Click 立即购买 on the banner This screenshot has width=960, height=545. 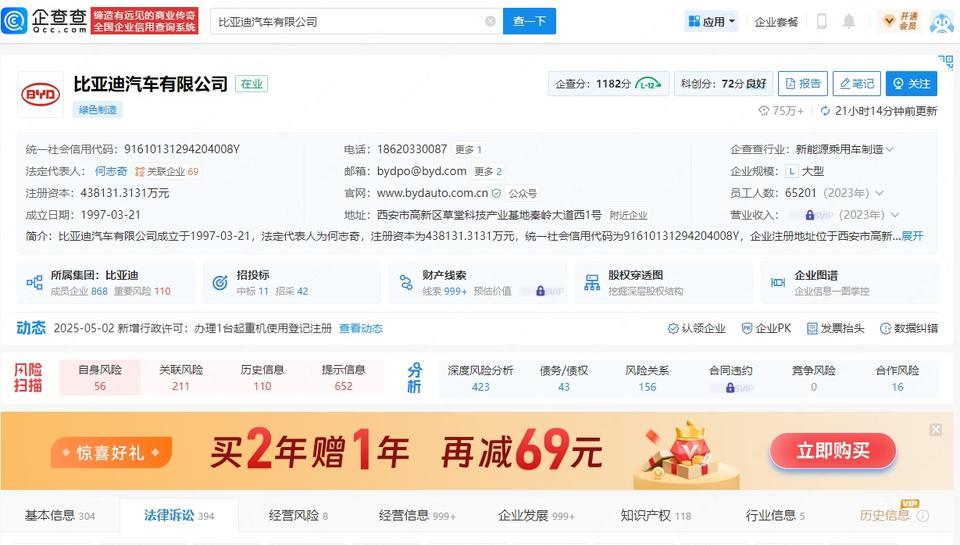pos(833,451)
